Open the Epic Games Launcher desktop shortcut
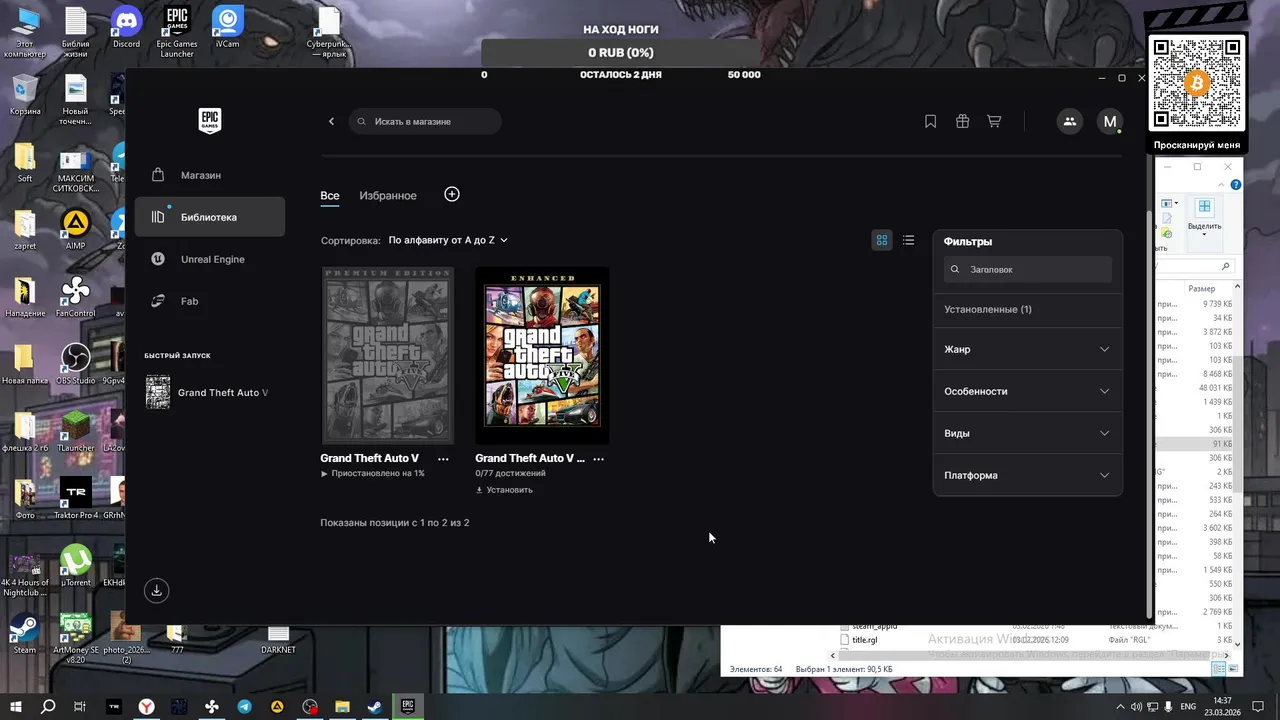Viewport: 1280px width, 720px height. [177, 31]
